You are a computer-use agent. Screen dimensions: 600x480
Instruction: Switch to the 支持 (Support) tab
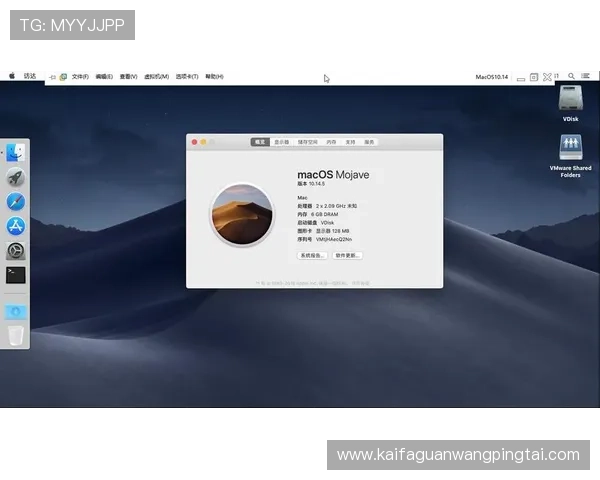[350, 142]
